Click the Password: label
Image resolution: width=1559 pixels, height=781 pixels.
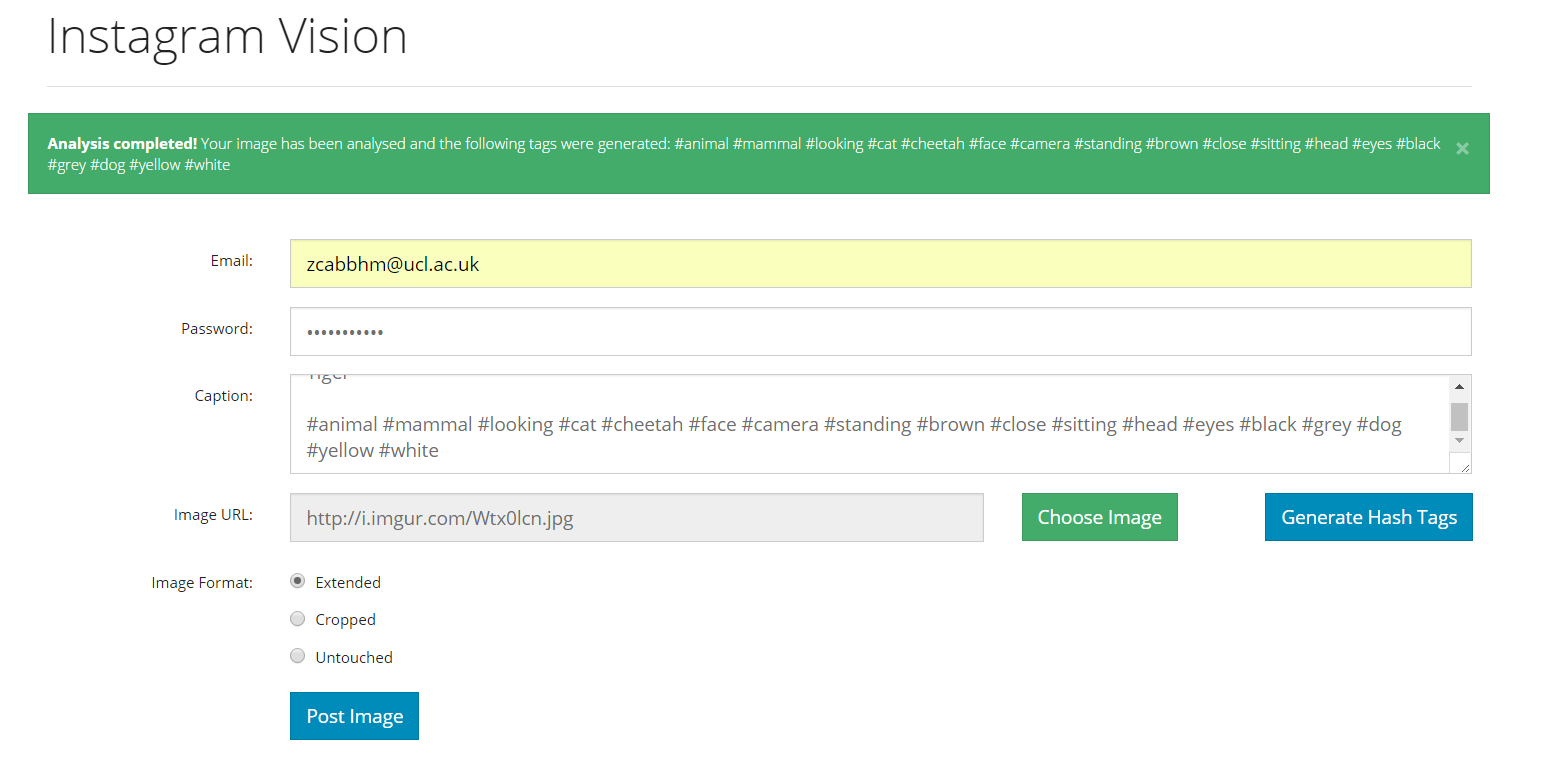[217, 329]
